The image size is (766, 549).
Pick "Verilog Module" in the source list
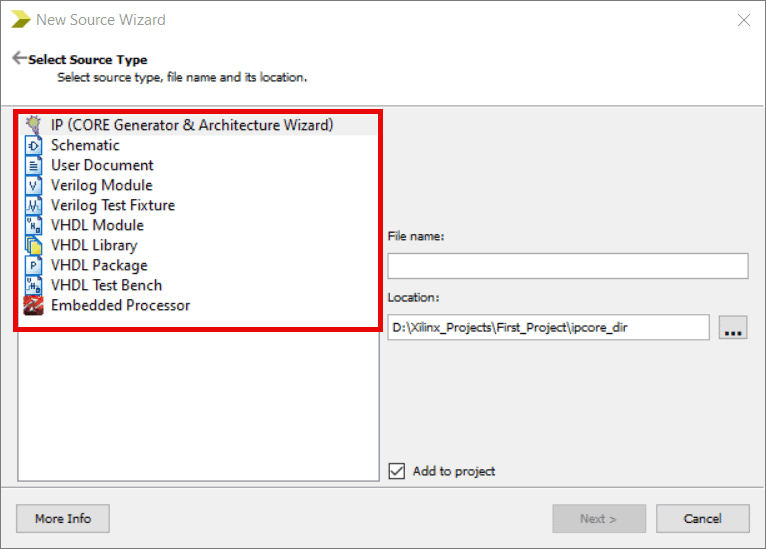click(x=102, y=185)
